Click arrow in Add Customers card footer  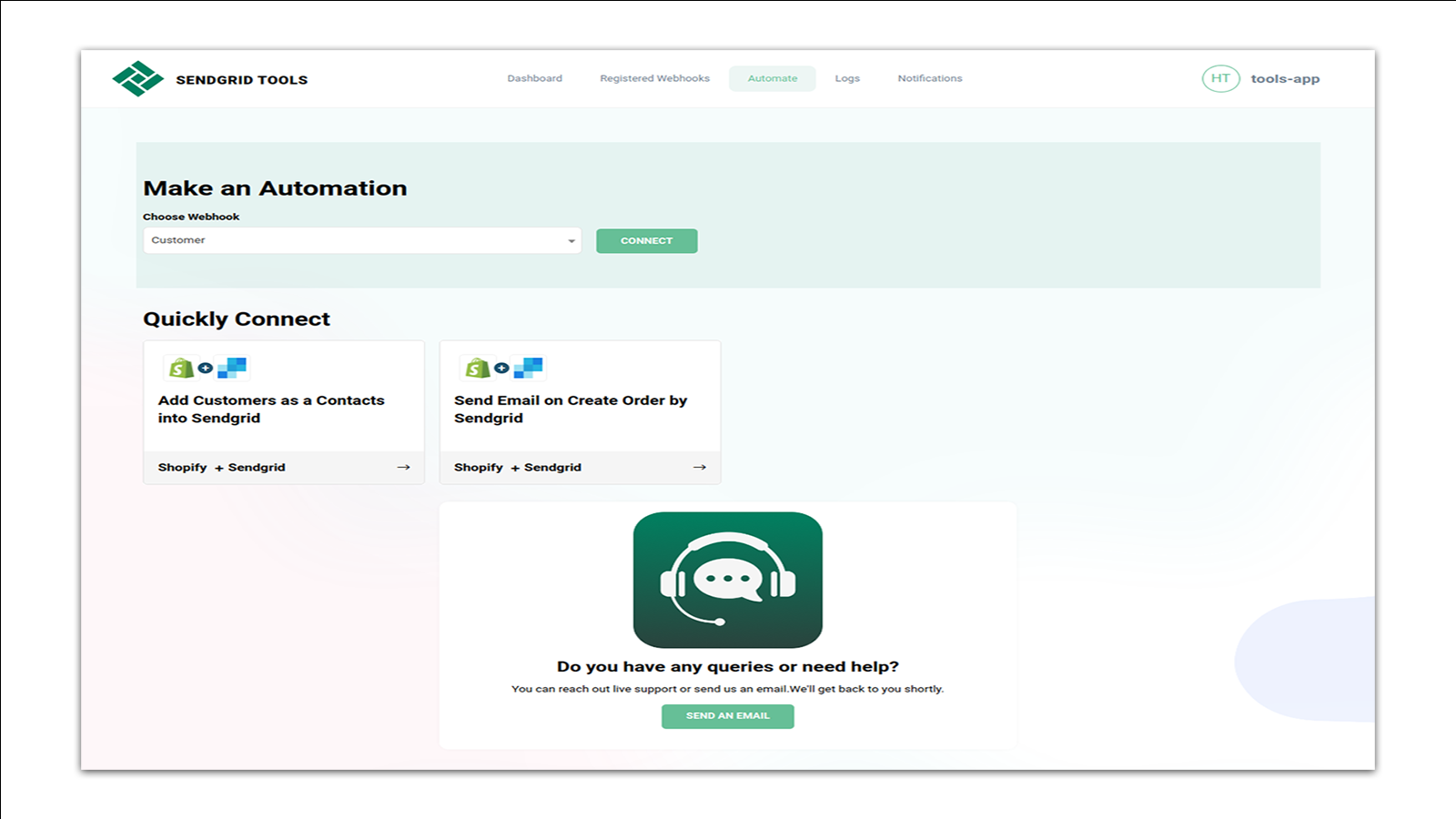coord(403,468)
